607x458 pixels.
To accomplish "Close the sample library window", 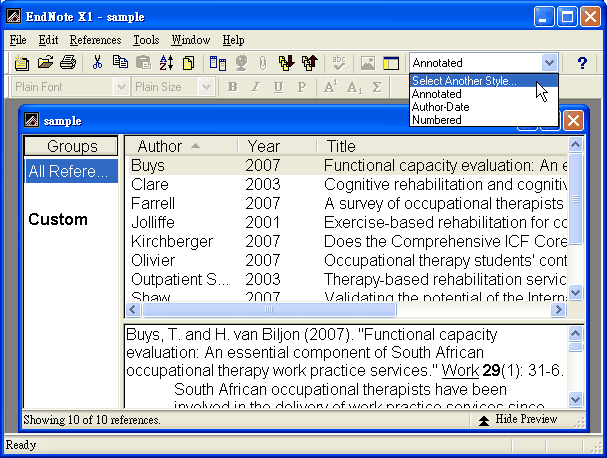I will click(x=573, y=120).
